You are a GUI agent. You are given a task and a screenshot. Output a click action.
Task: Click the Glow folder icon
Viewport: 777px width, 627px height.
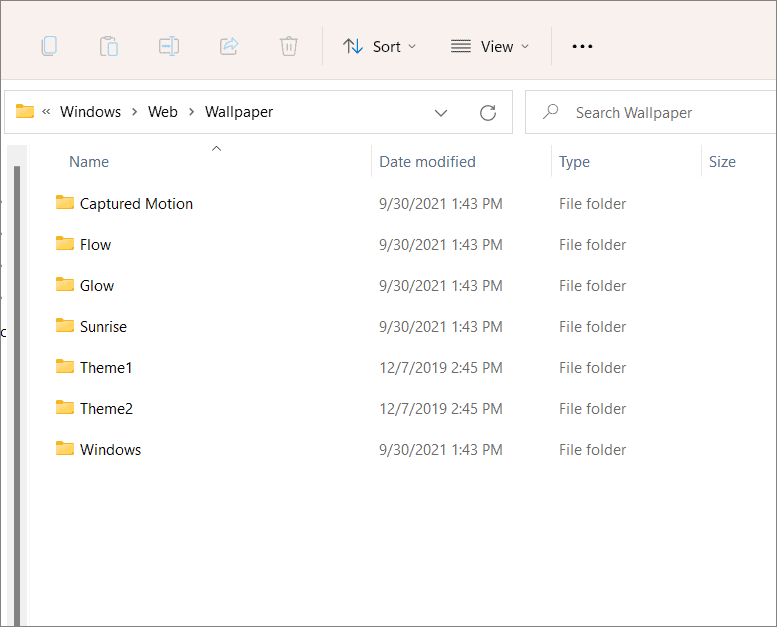[x=65, y=285]
